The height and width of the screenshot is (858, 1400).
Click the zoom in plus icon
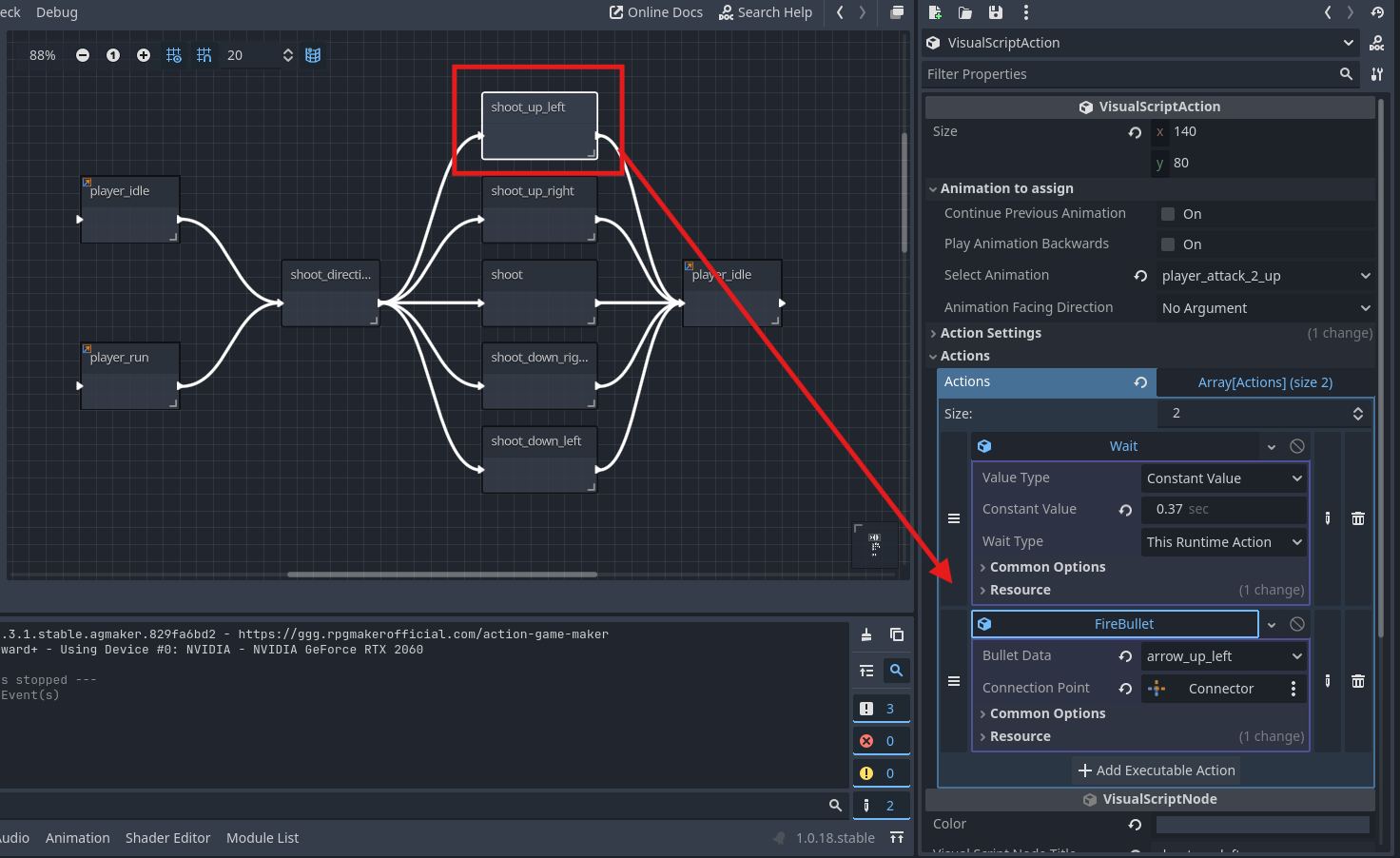(144, 55)
